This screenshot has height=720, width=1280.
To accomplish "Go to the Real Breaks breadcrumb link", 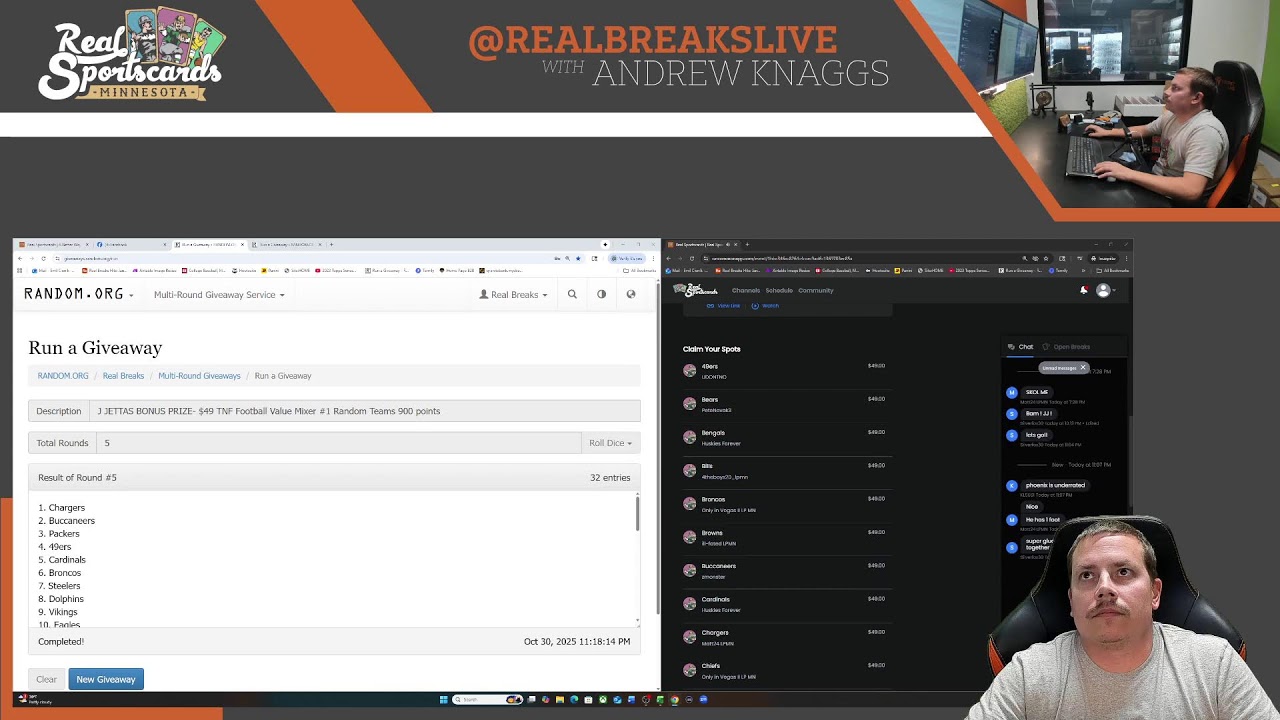I will coord(123,376).
